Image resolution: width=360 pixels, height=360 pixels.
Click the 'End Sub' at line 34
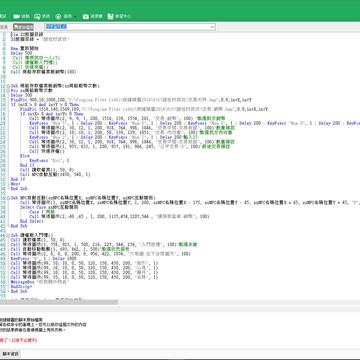(19, 188)
